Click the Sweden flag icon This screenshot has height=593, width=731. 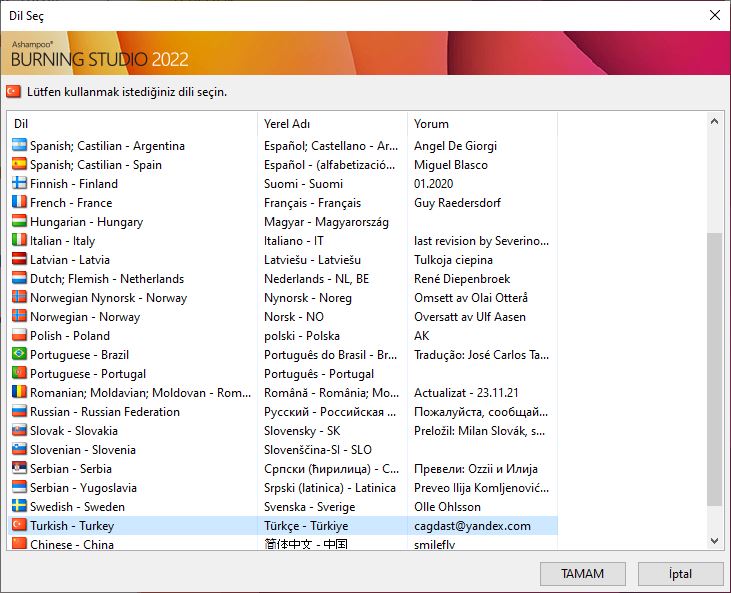click(x=19, y=506)
